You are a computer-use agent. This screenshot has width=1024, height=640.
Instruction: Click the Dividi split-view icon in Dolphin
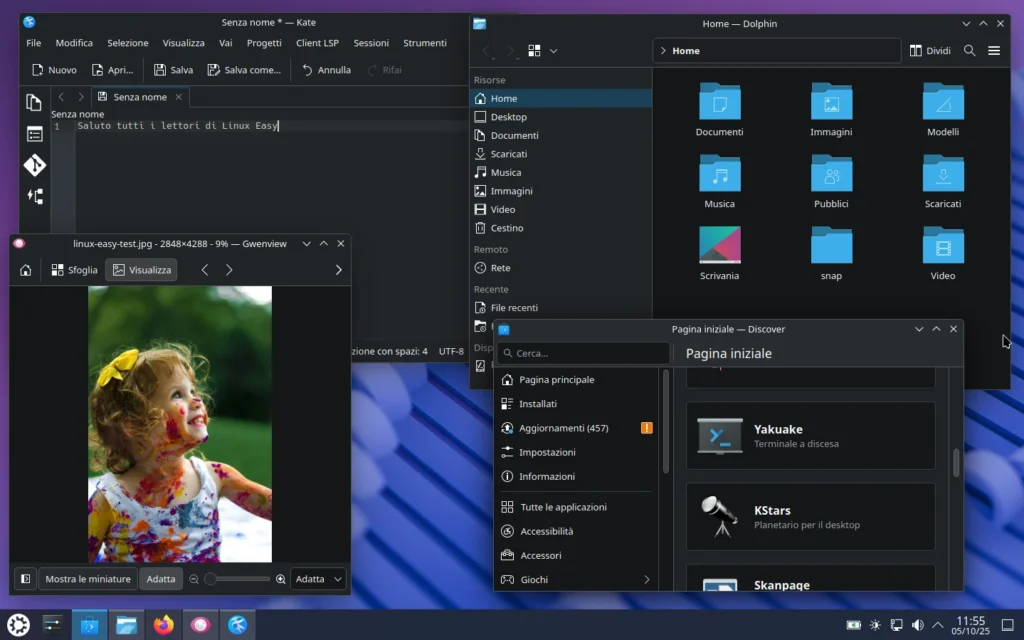931,50
